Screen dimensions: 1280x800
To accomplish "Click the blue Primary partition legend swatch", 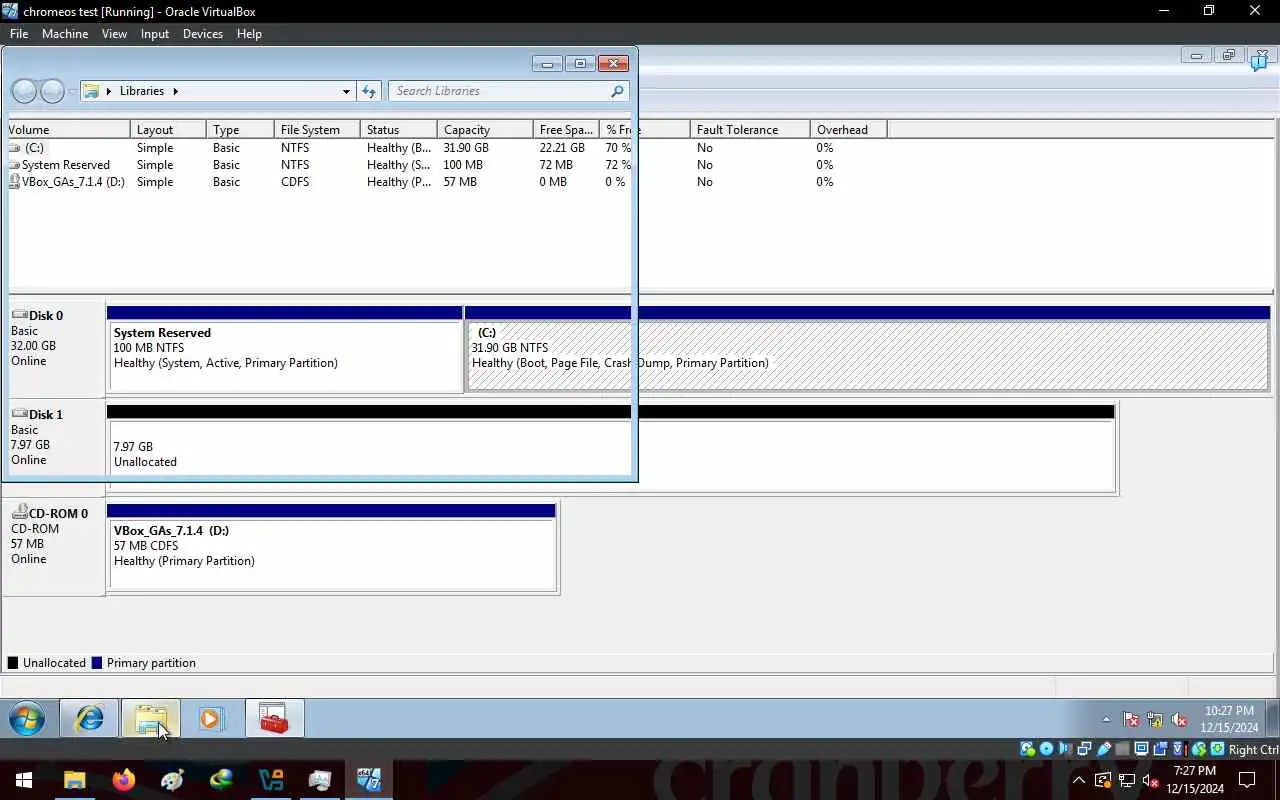I will pyautogui.click(x=97, y=663).
